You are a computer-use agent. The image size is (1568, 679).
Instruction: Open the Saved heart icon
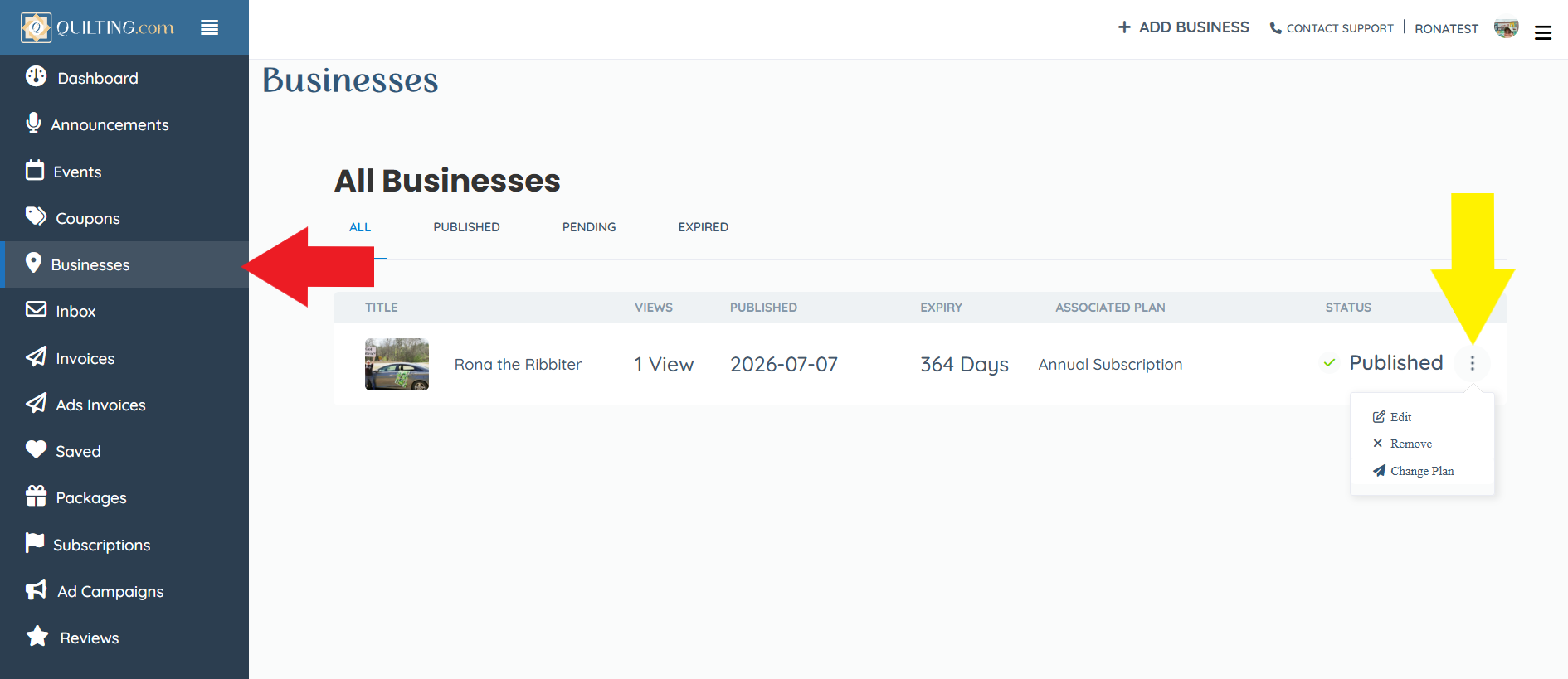pos(36,449)
